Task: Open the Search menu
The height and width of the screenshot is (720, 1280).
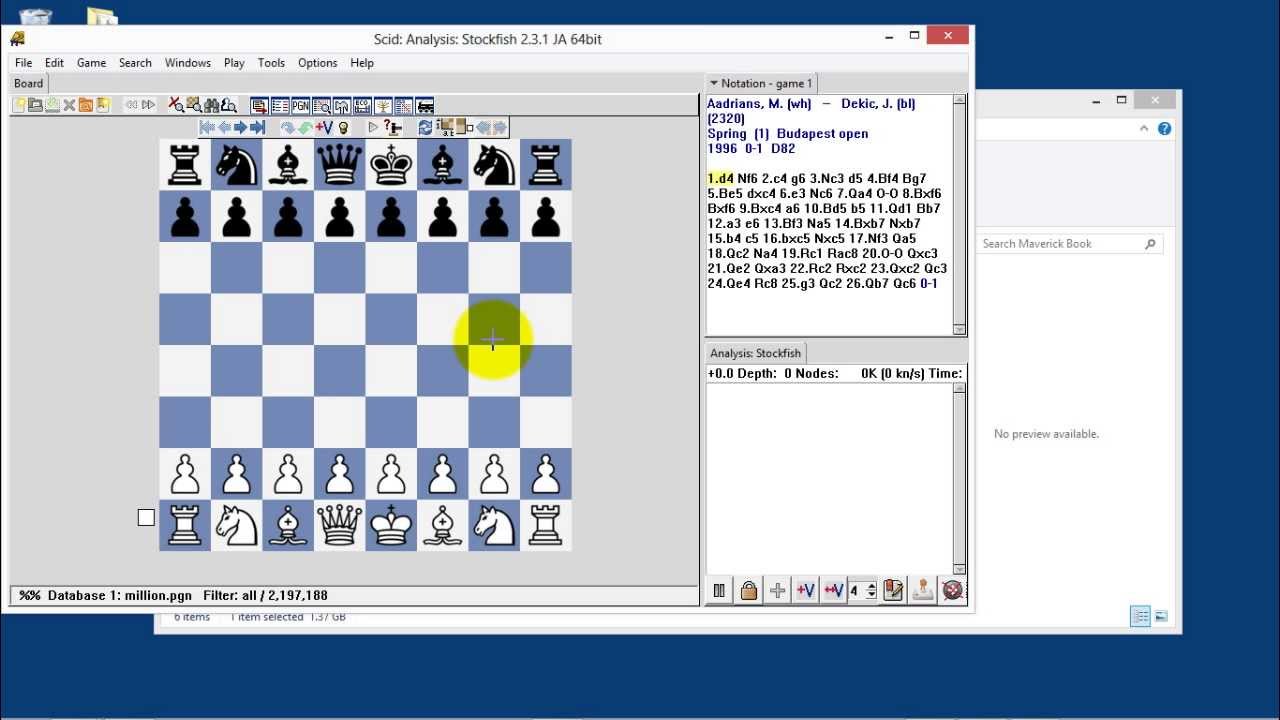Action: pos(135,63)
